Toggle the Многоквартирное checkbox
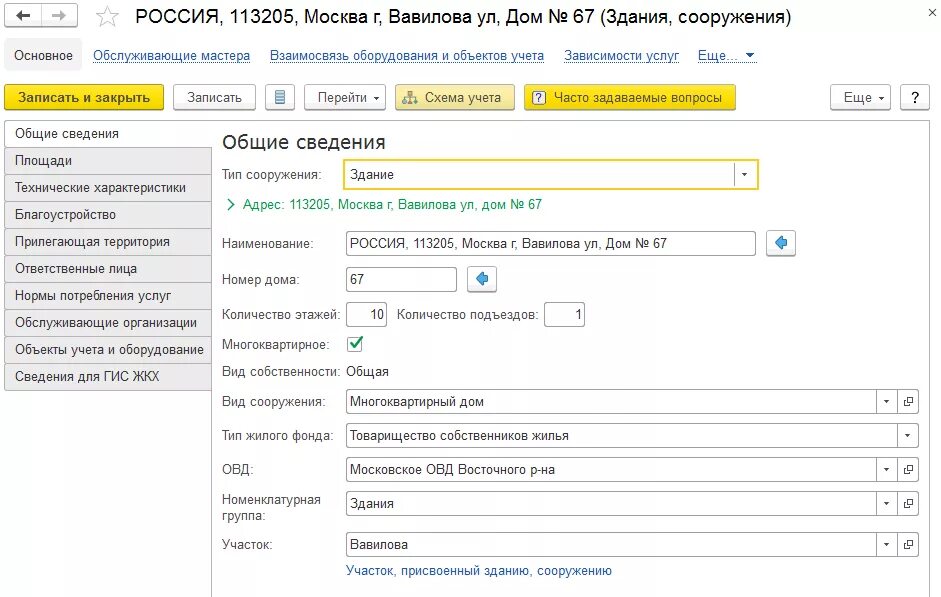This screenshot has height=597, width=941. [x=355, y=344]
